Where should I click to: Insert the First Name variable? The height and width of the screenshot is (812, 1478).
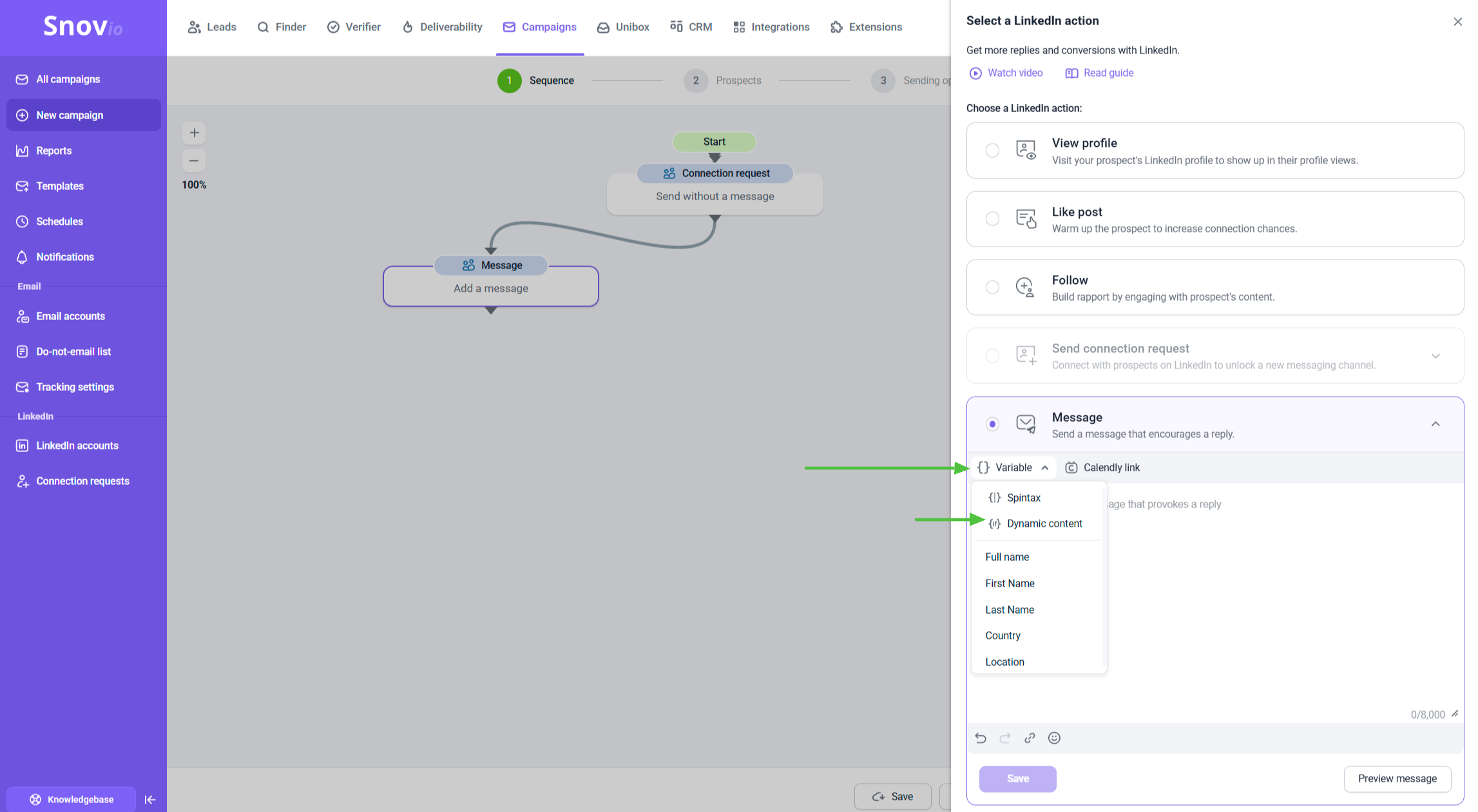(1039, 583)
